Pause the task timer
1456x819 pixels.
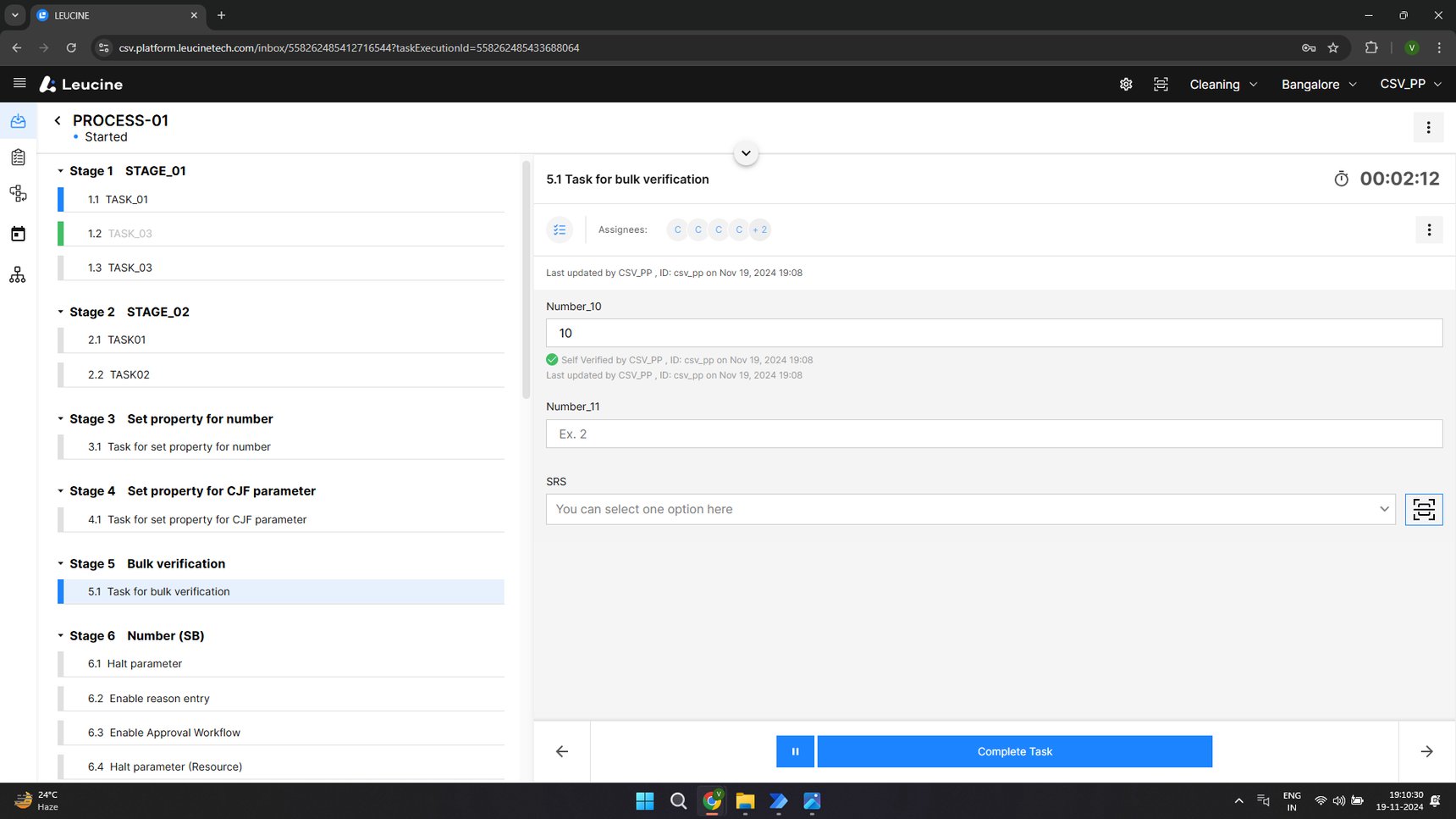click(795, 751)
